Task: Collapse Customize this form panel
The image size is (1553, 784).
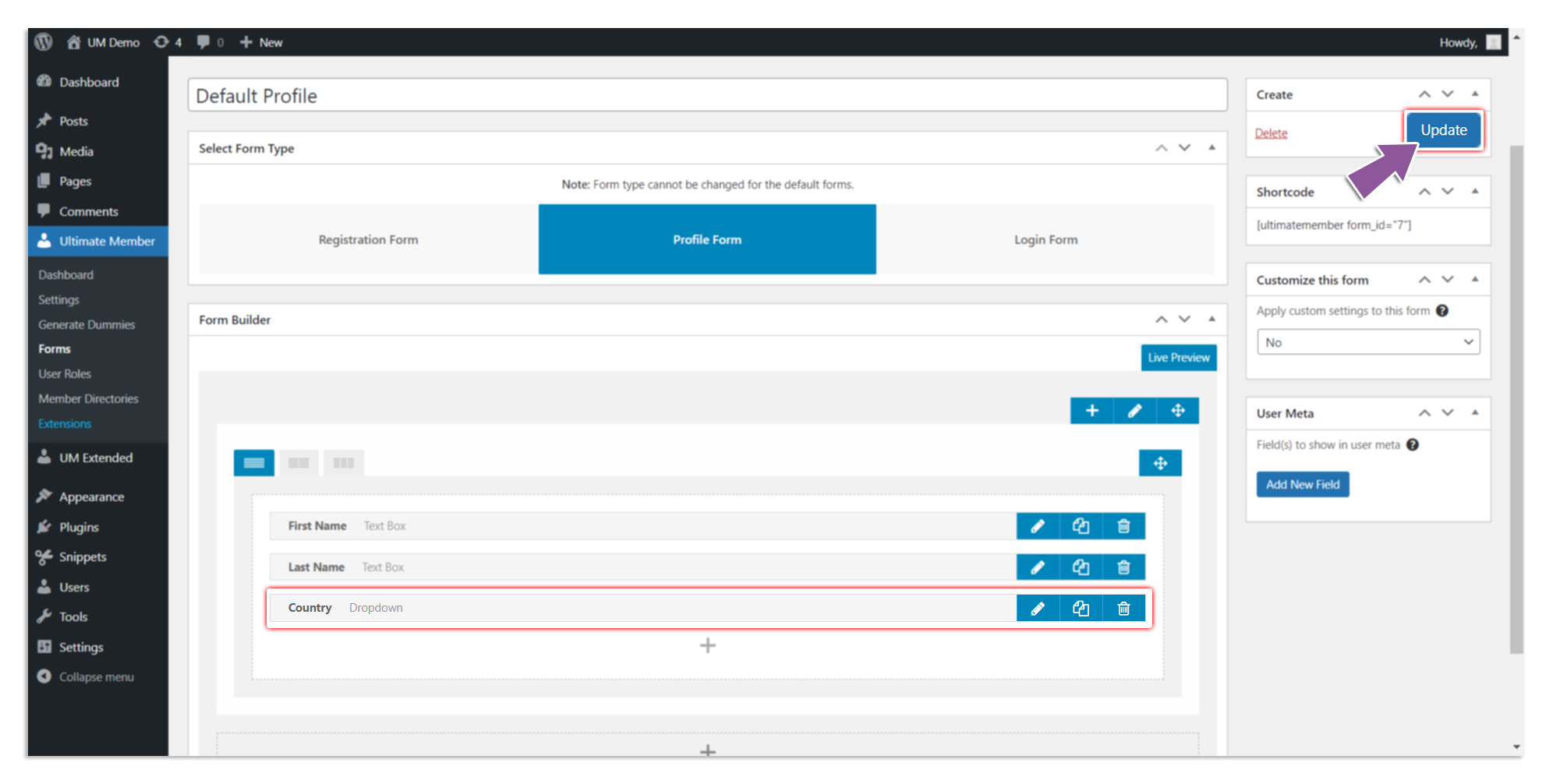Action: pos(1474,280)
